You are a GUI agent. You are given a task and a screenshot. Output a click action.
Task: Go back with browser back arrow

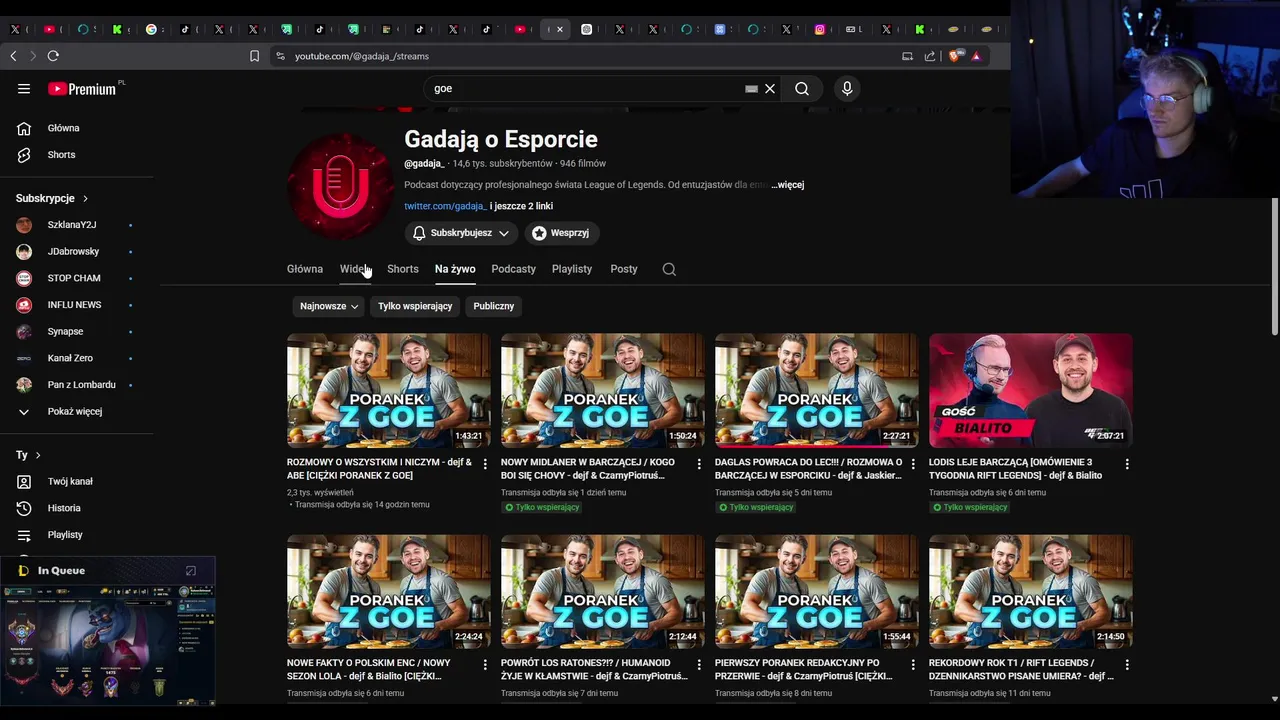(13, 56)
